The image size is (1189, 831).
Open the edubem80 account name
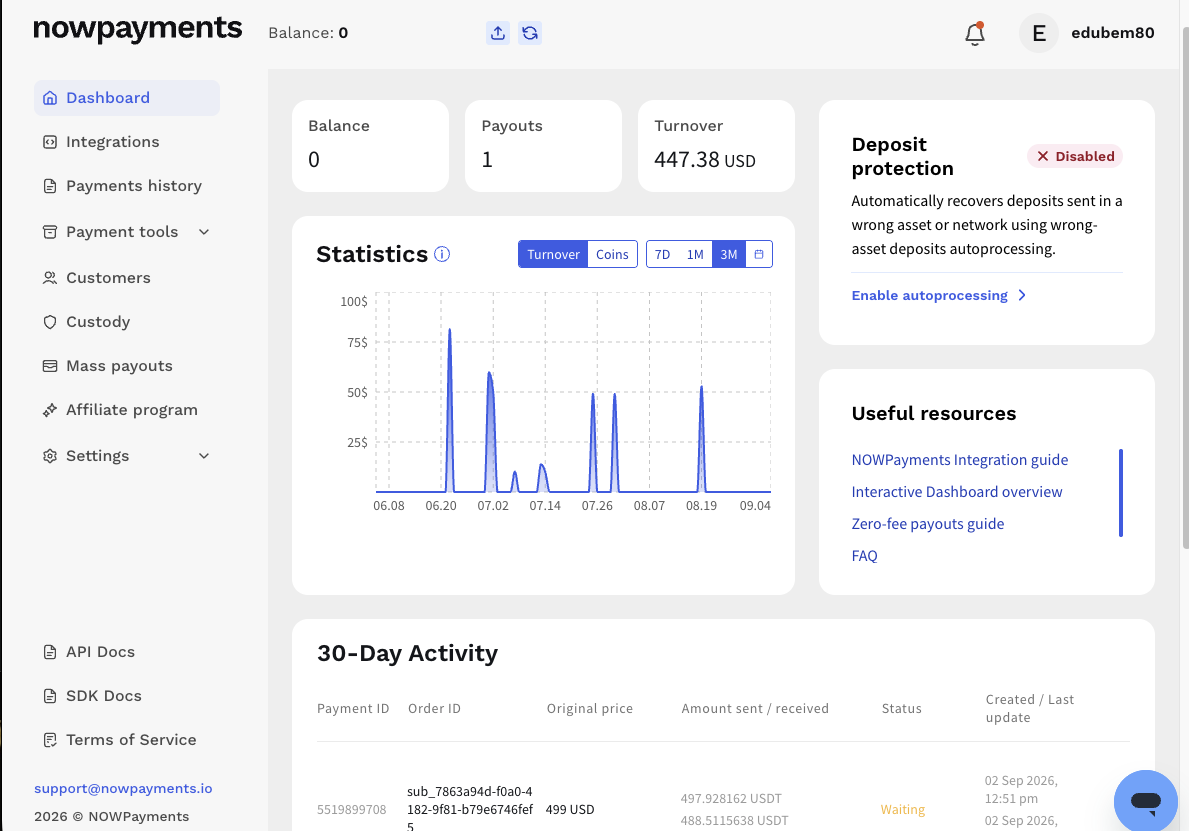(1112, 33)
